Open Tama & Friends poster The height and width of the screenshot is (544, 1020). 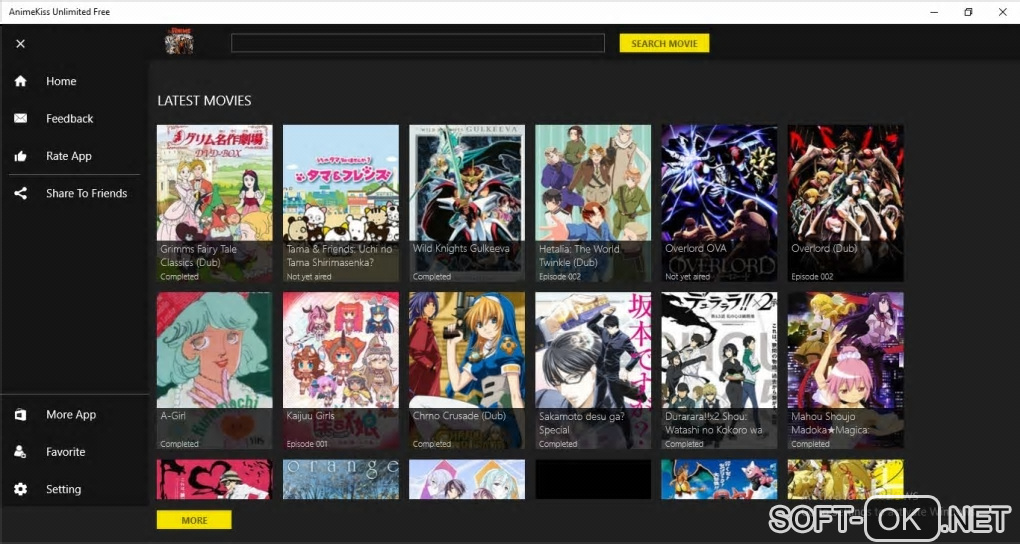coord(341,203)
